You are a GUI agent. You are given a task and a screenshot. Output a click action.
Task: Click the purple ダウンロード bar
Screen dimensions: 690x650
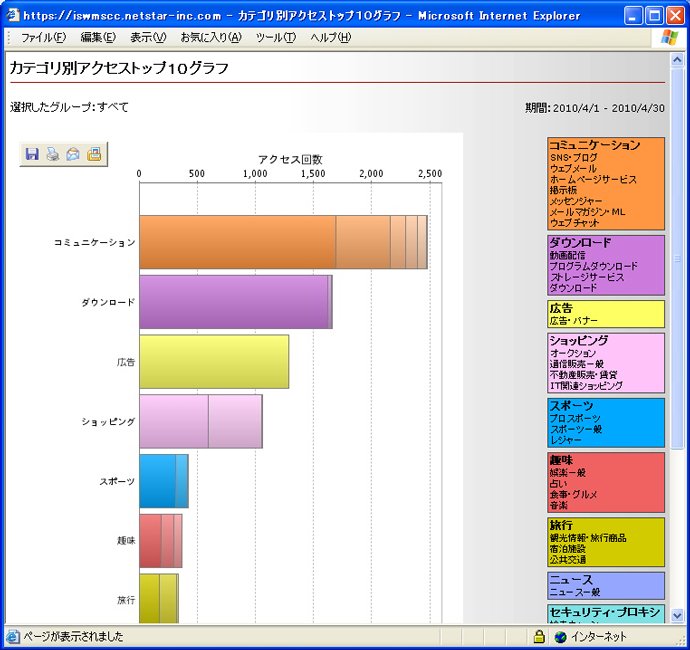[x=236, y=302]
